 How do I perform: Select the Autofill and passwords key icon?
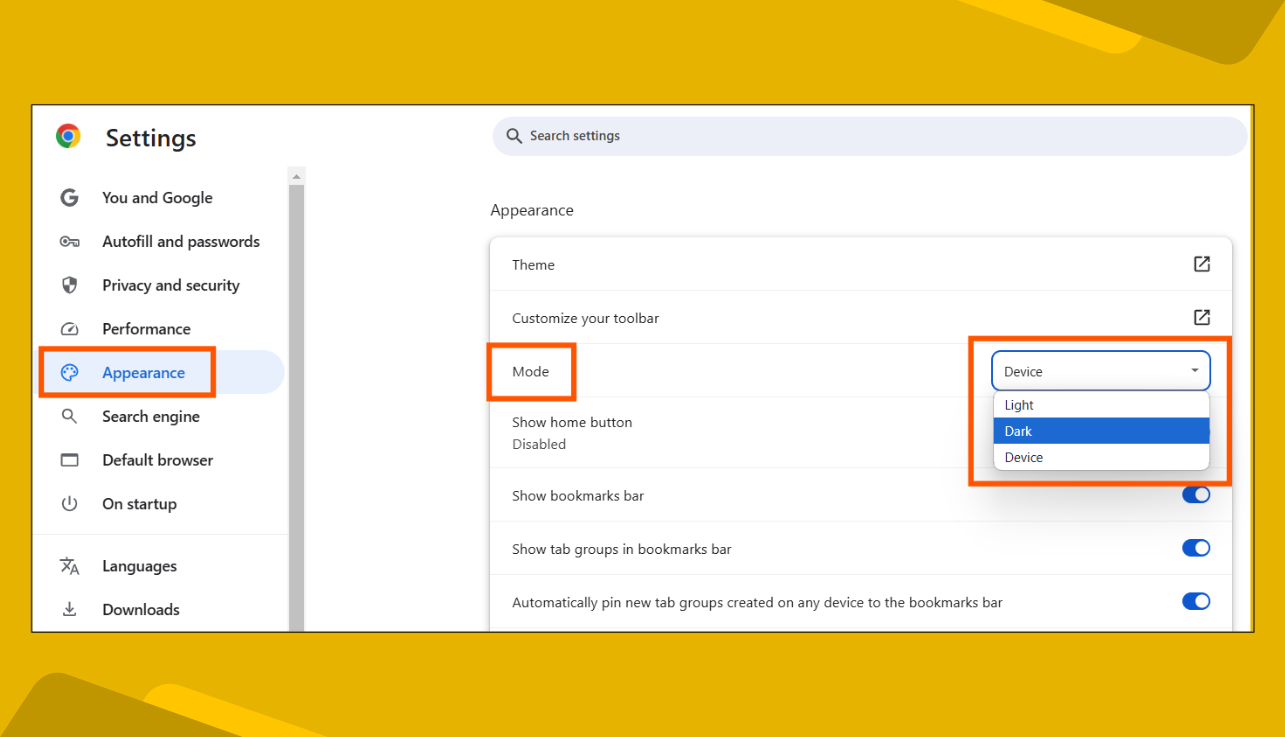tap(69, 241)
